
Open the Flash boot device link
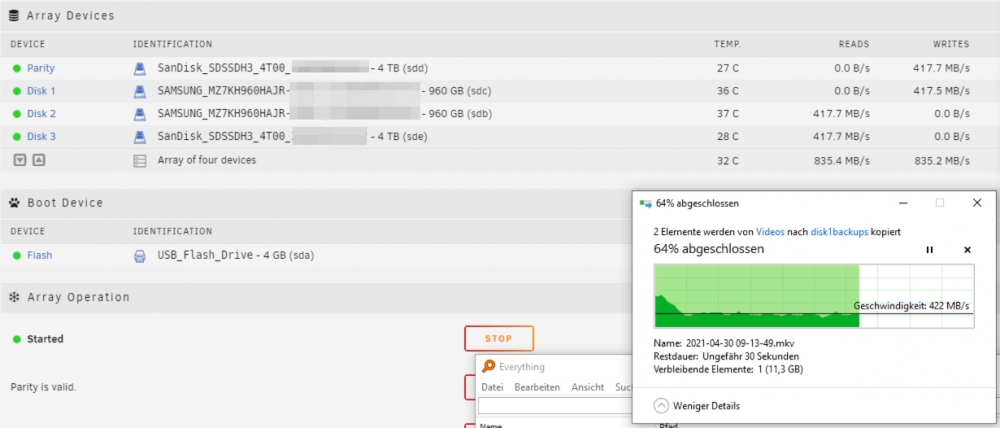(40, 256)
